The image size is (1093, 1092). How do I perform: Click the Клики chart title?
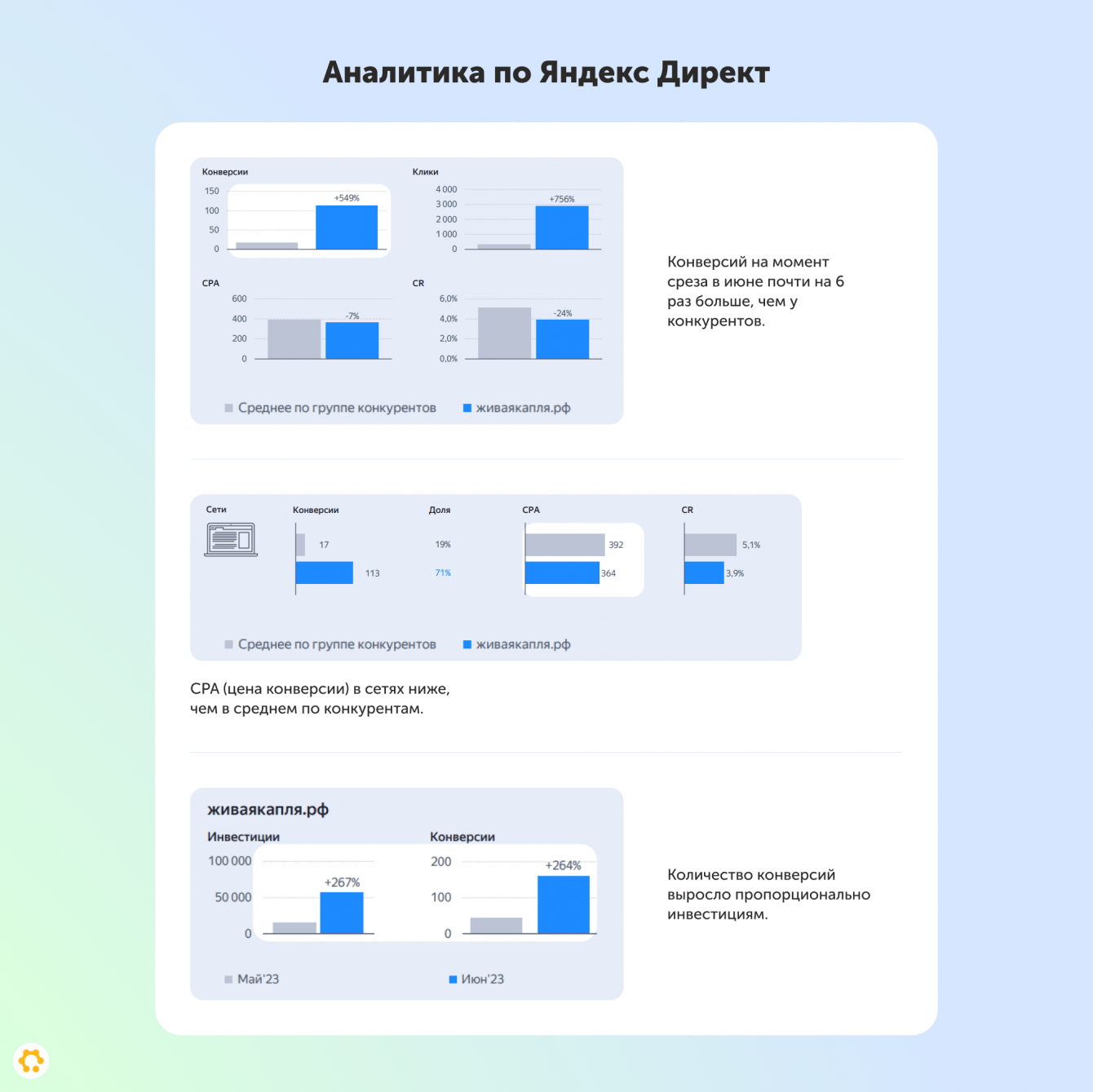(x=426, y=172)
